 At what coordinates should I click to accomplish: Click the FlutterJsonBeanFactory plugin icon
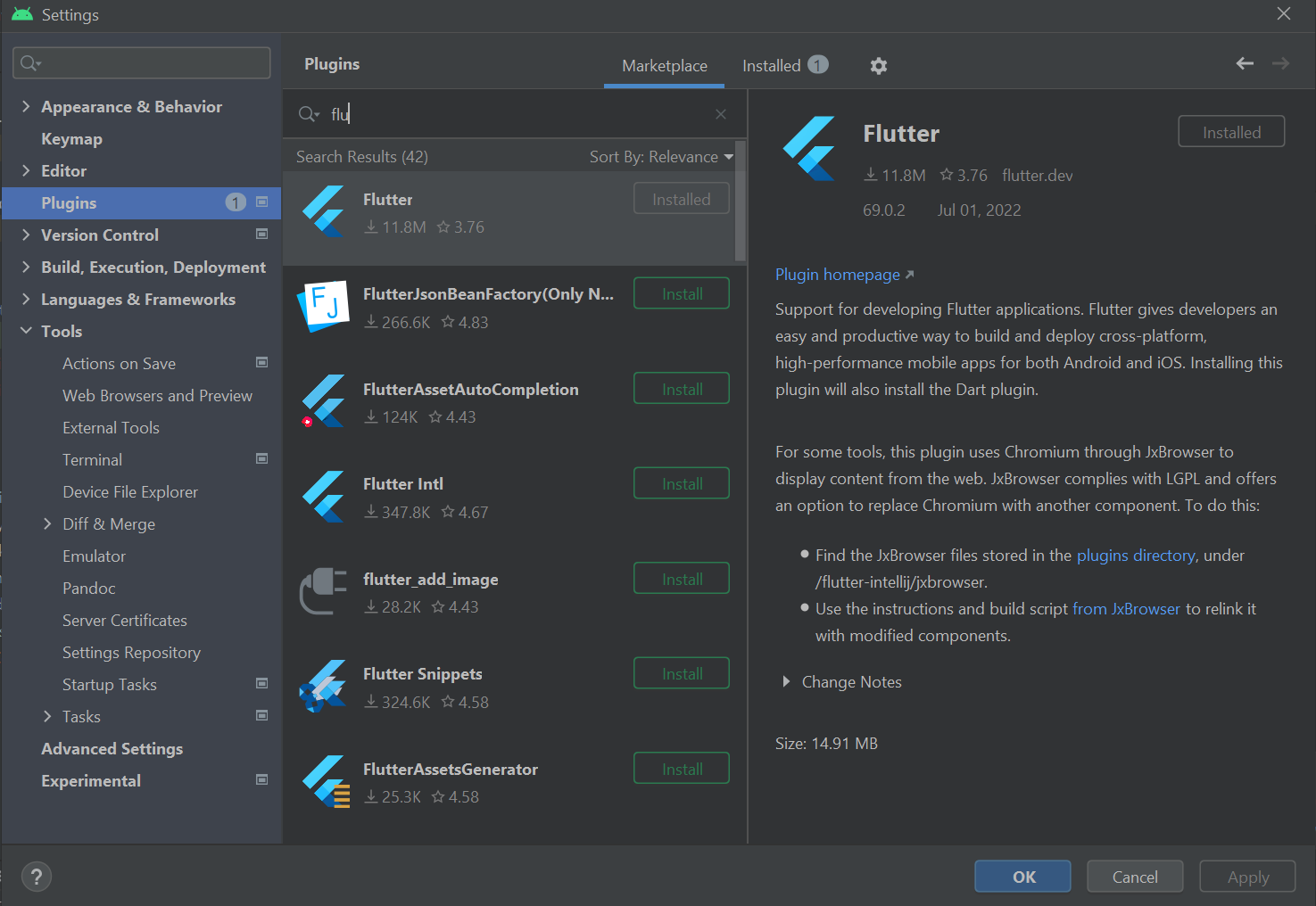click(x=323, y=306)
